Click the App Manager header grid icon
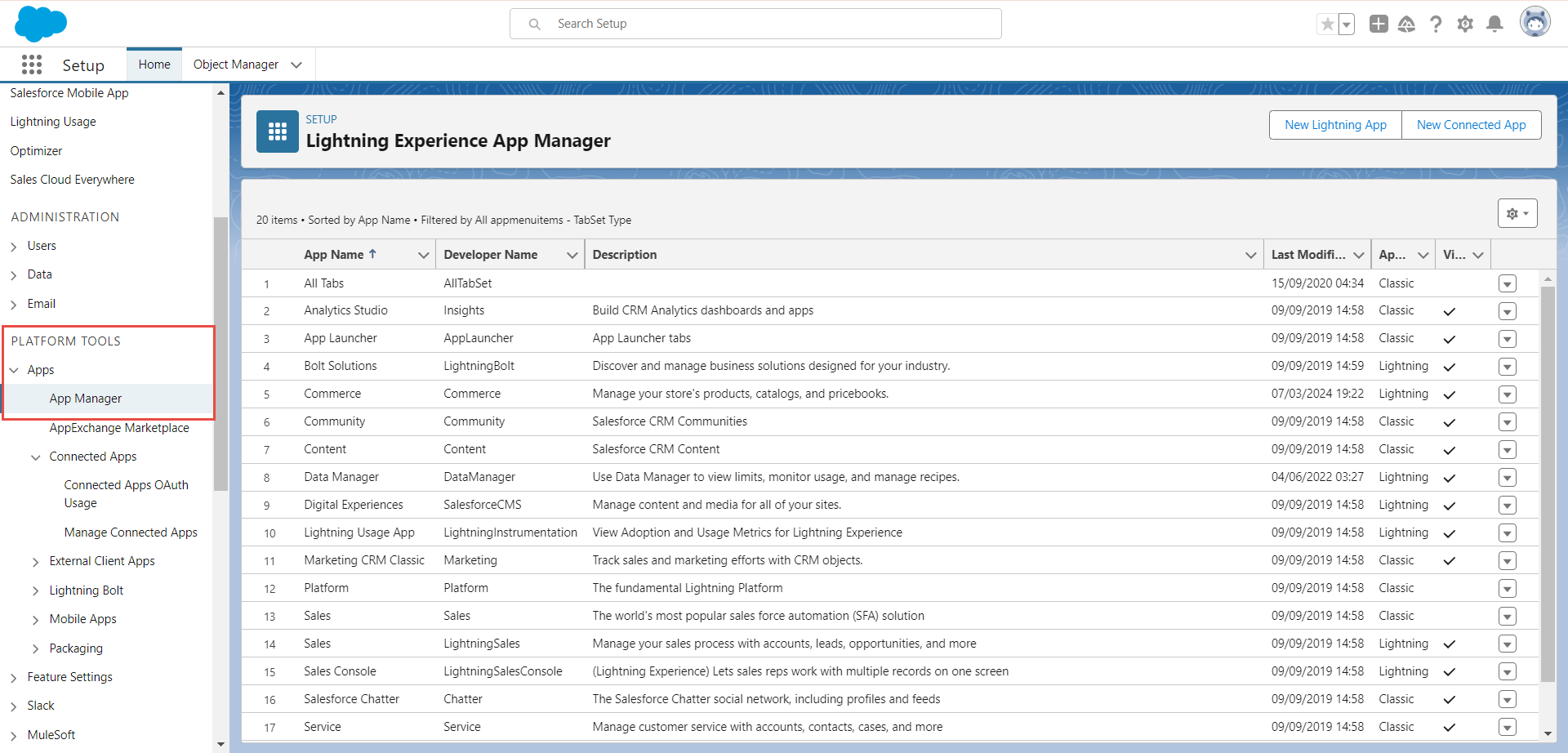The height and width of the screenshot is (753, 1568). tap(278, 131)
